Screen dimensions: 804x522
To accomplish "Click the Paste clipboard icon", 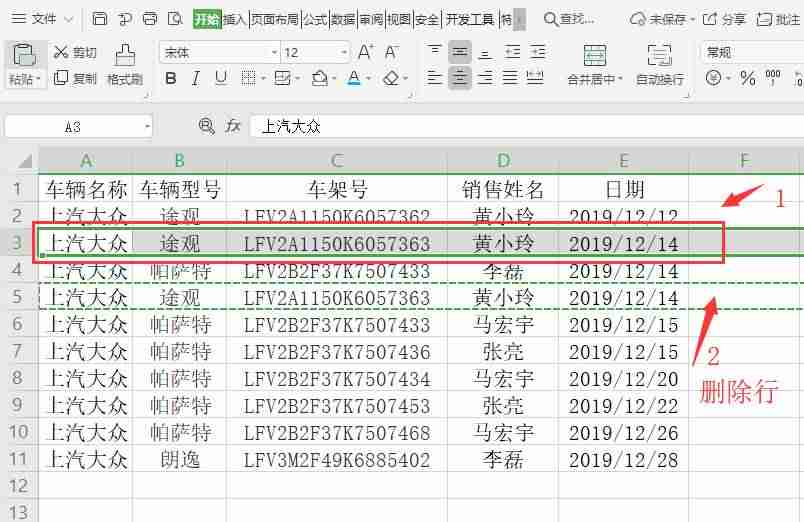I will click(24, 55).
